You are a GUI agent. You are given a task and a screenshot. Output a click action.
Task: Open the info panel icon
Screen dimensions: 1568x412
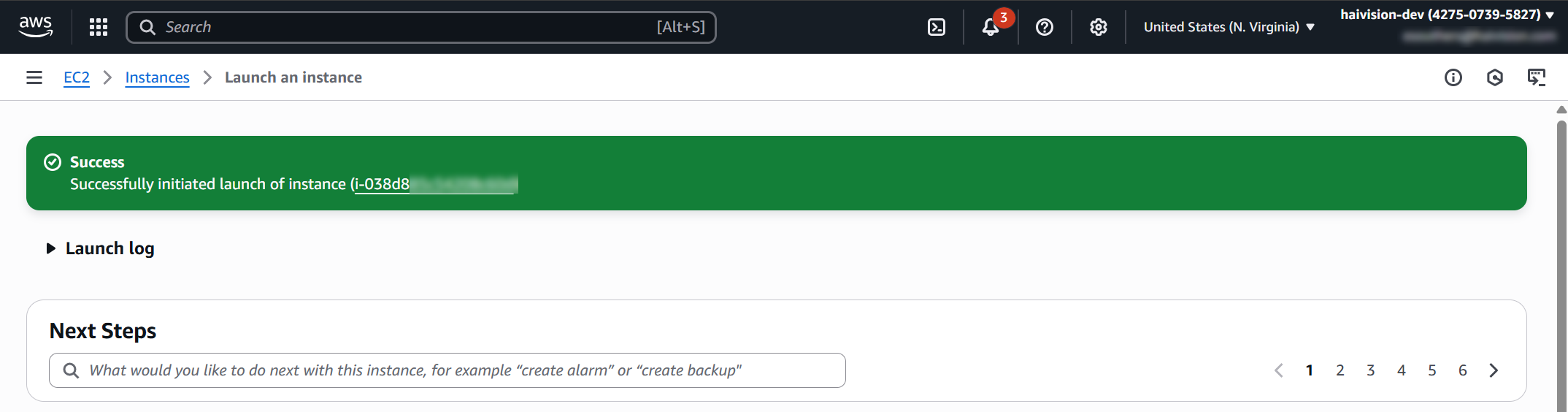click(1453, 77)
